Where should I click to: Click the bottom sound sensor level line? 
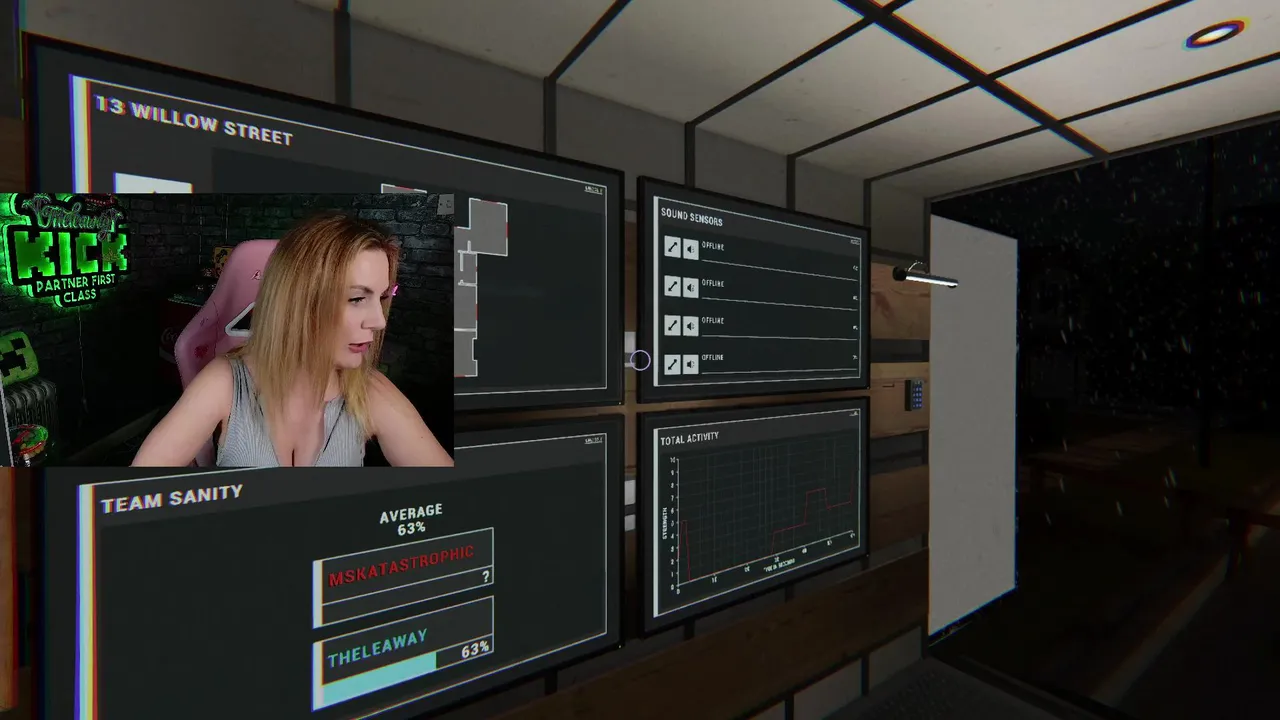(780, 371)
